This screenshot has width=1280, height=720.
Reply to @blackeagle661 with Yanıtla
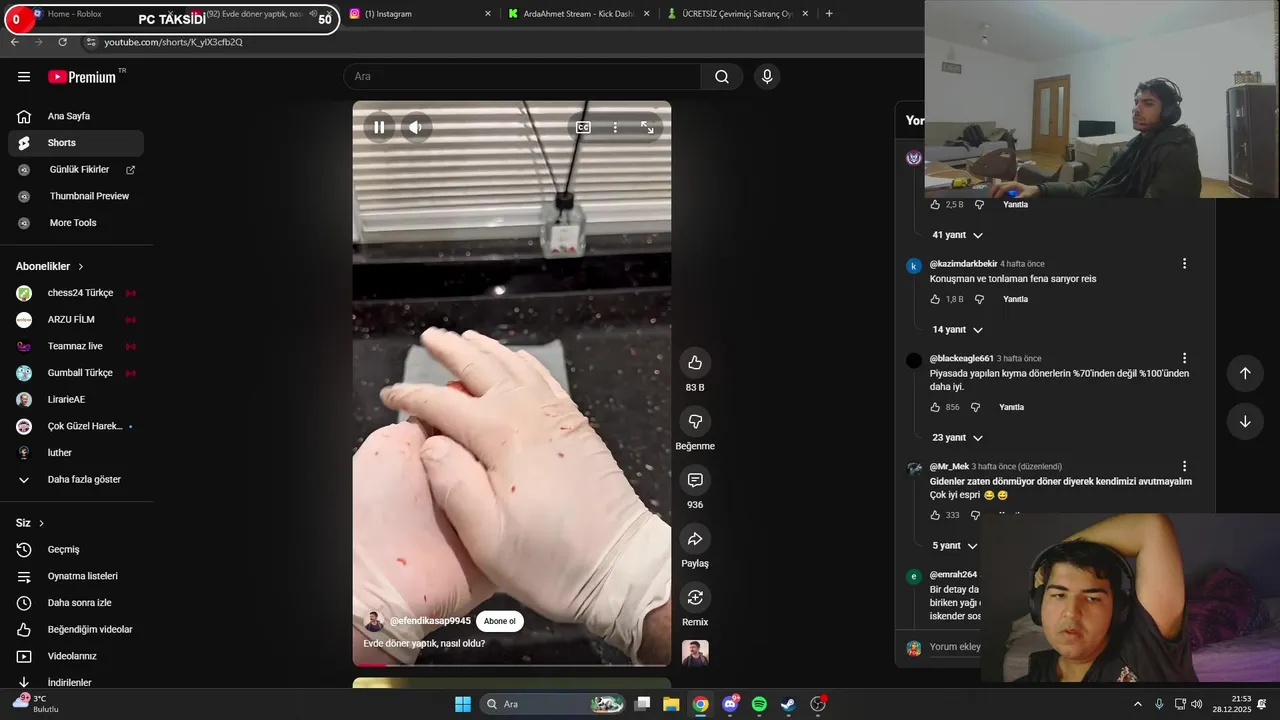pos(1011,407)
